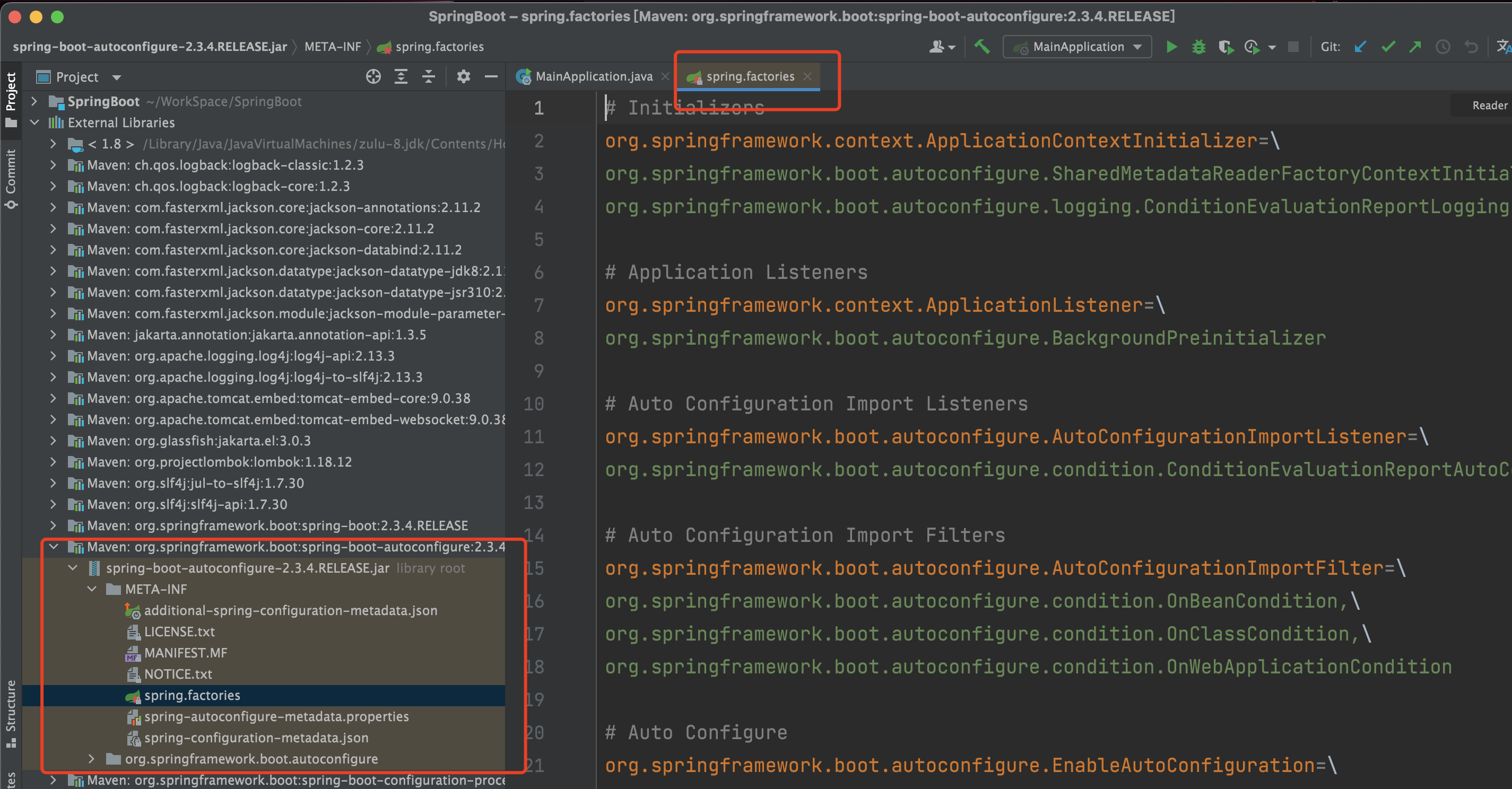
Task: Open the MainApplication run configuration dropdown
Action: (1077, 47)
